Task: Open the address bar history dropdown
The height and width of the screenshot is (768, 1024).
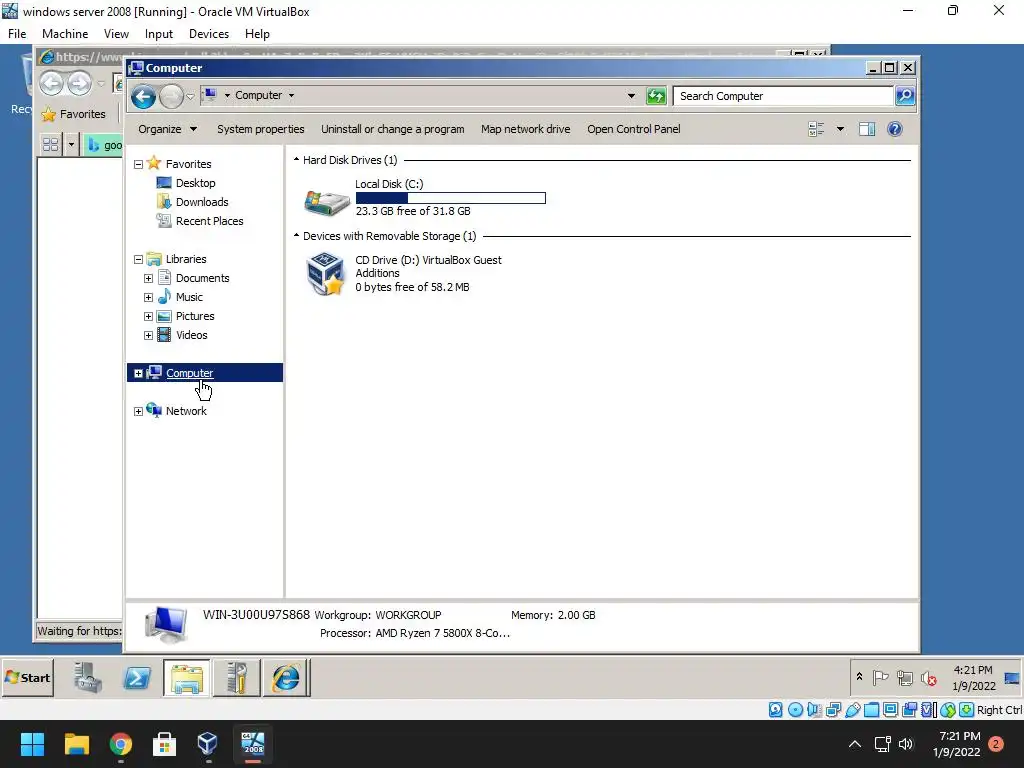Action: (x=631, y=96)
